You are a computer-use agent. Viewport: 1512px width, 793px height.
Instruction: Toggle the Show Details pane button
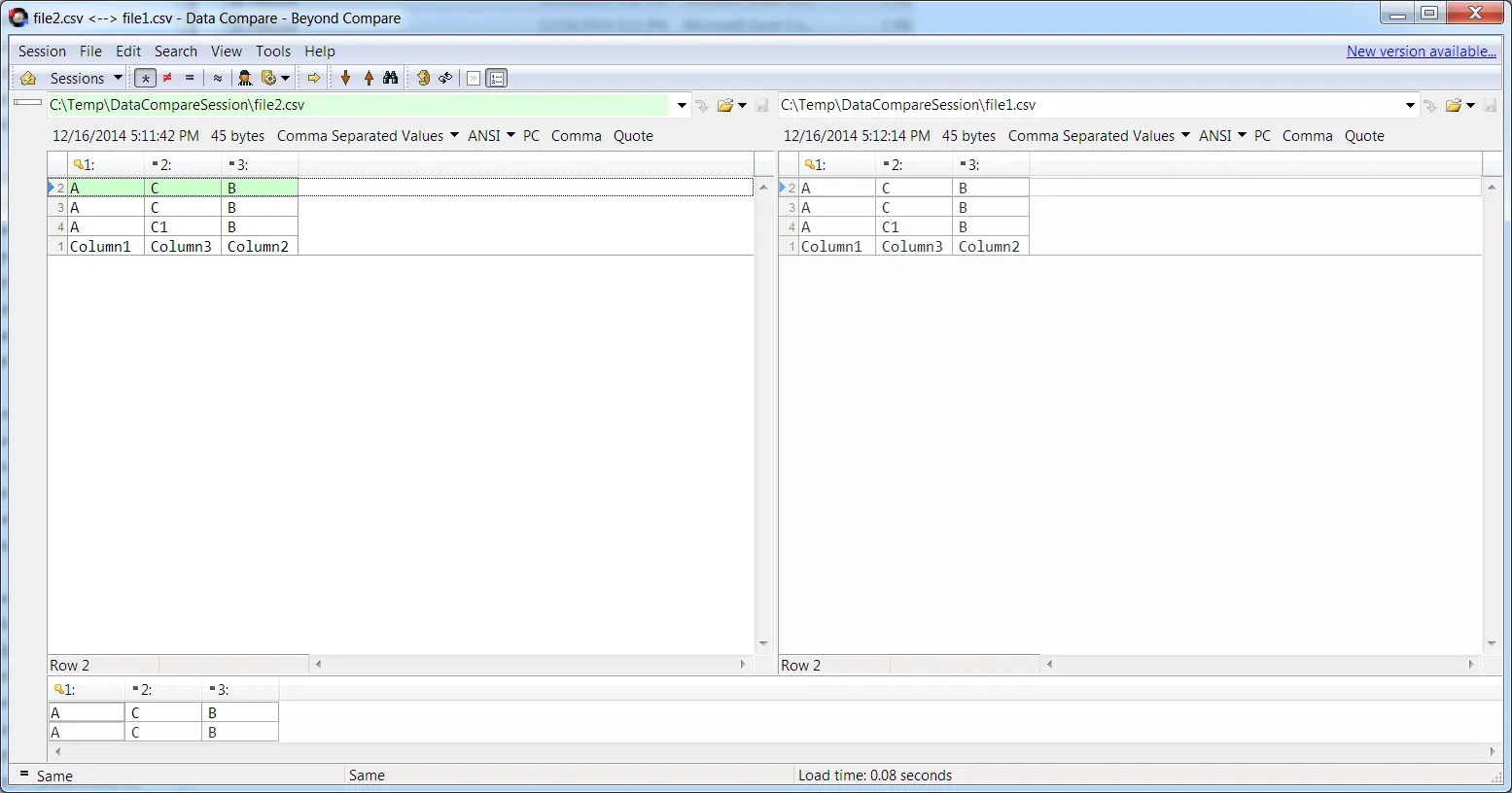pos(497,79)
